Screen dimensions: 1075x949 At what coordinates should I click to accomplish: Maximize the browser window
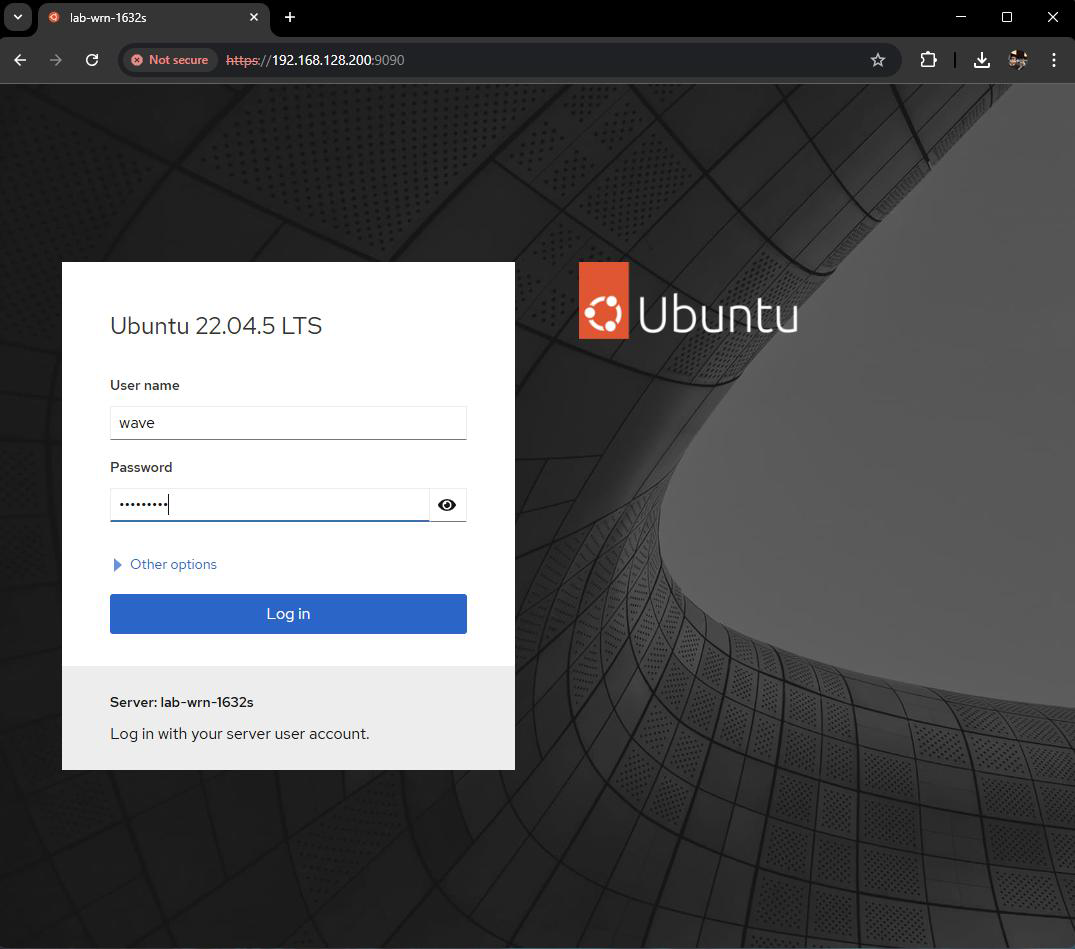point(1007,17)
